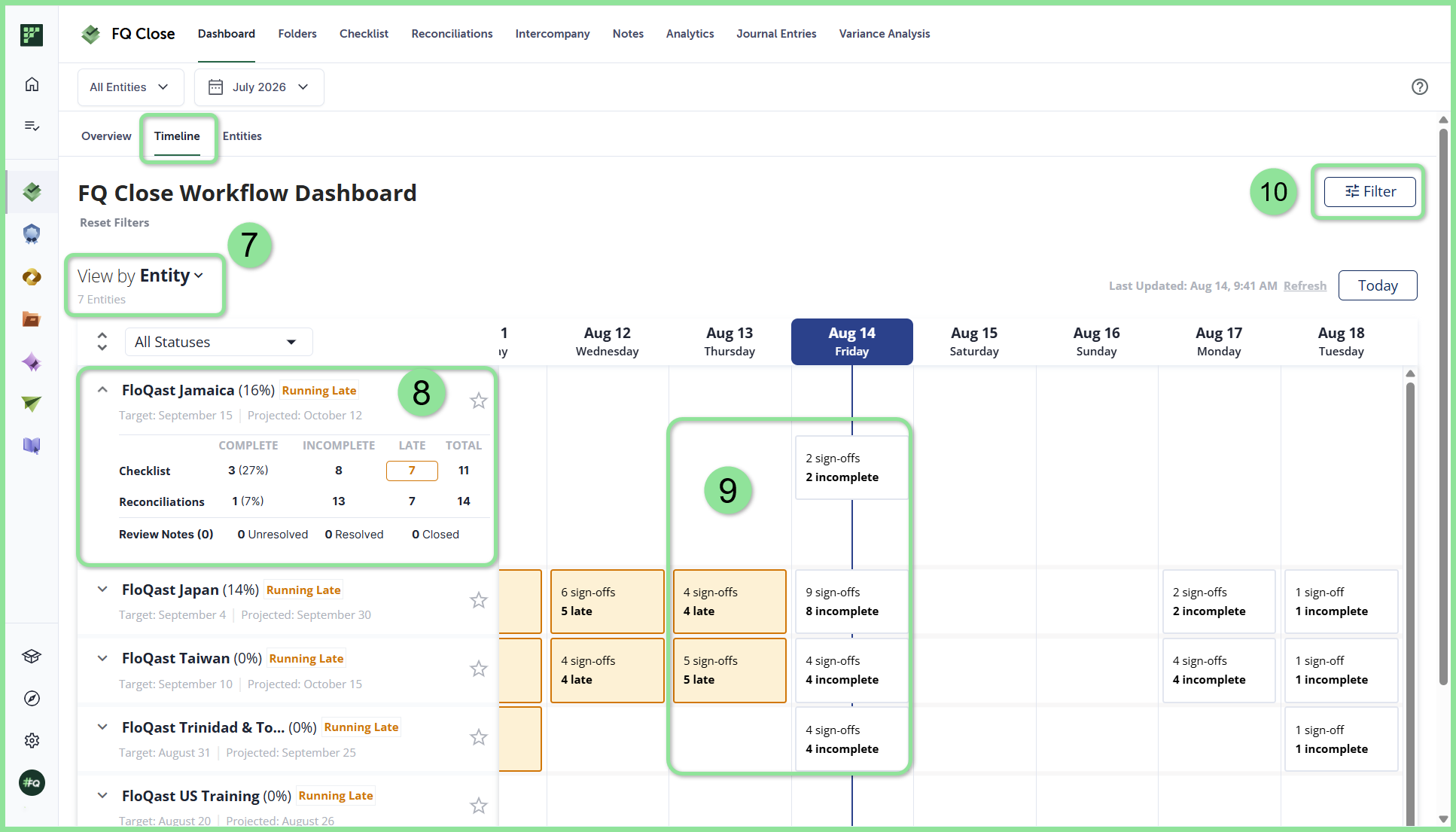This screenshot has height=832, width=1456.
Task: Expand the FloQast US Training row
Action: [102, 796]
